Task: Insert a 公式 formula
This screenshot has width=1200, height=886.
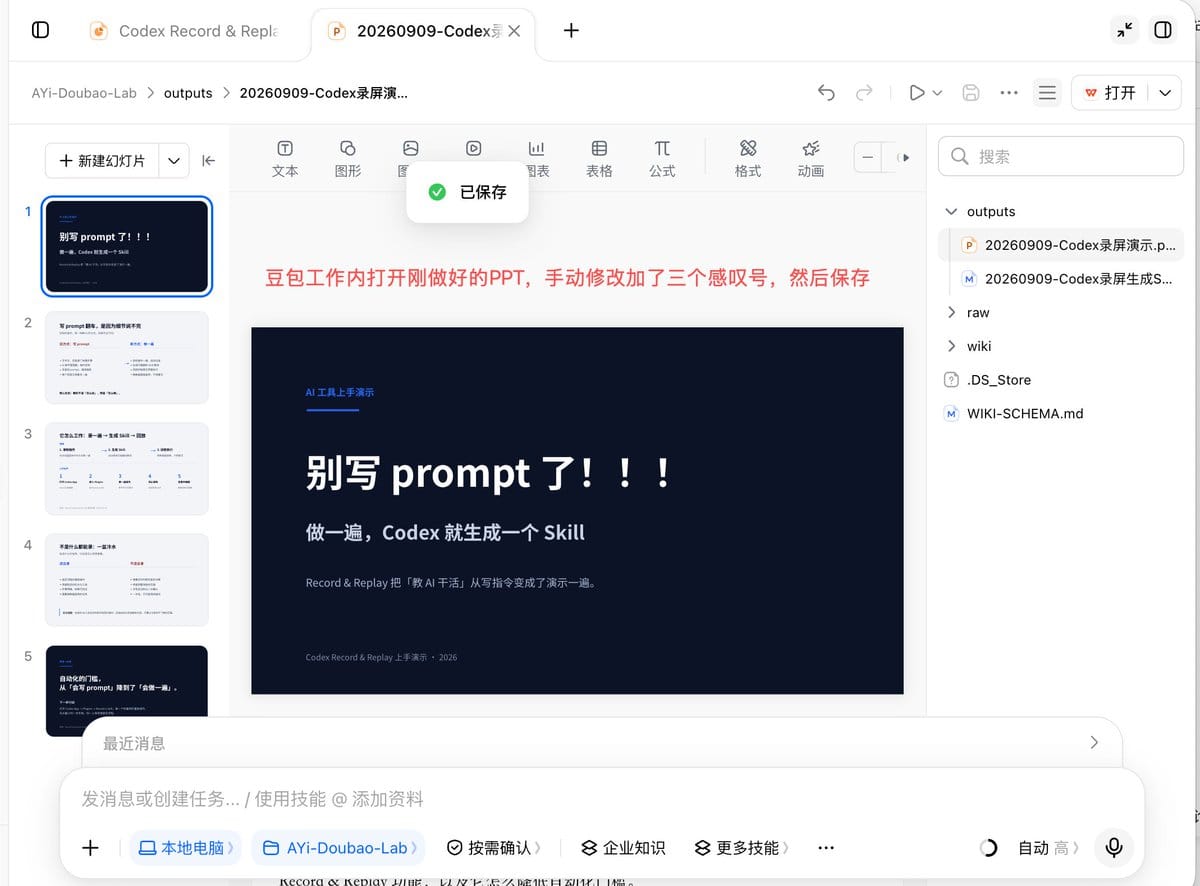Action: [x=662, y=159]
